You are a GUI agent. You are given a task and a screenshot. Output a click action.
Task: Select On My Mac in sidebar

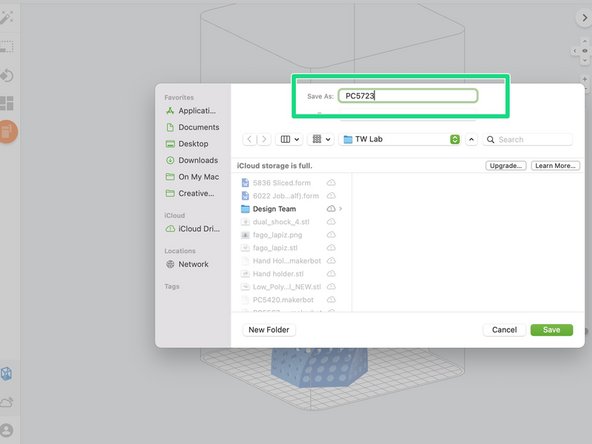(x=193, y=177)
